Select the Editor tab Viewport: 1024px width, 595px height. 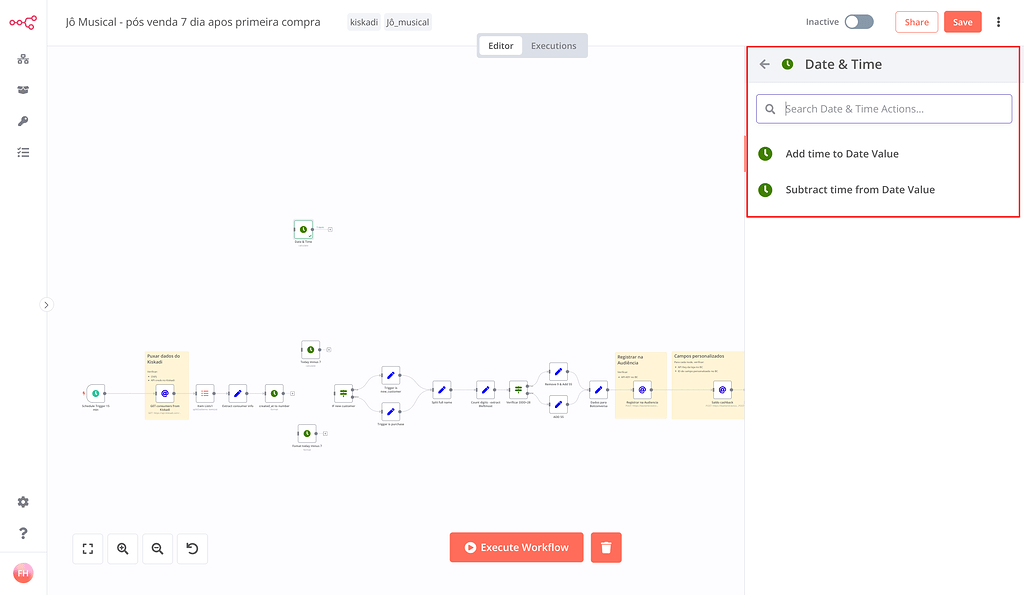pos(500,45)
